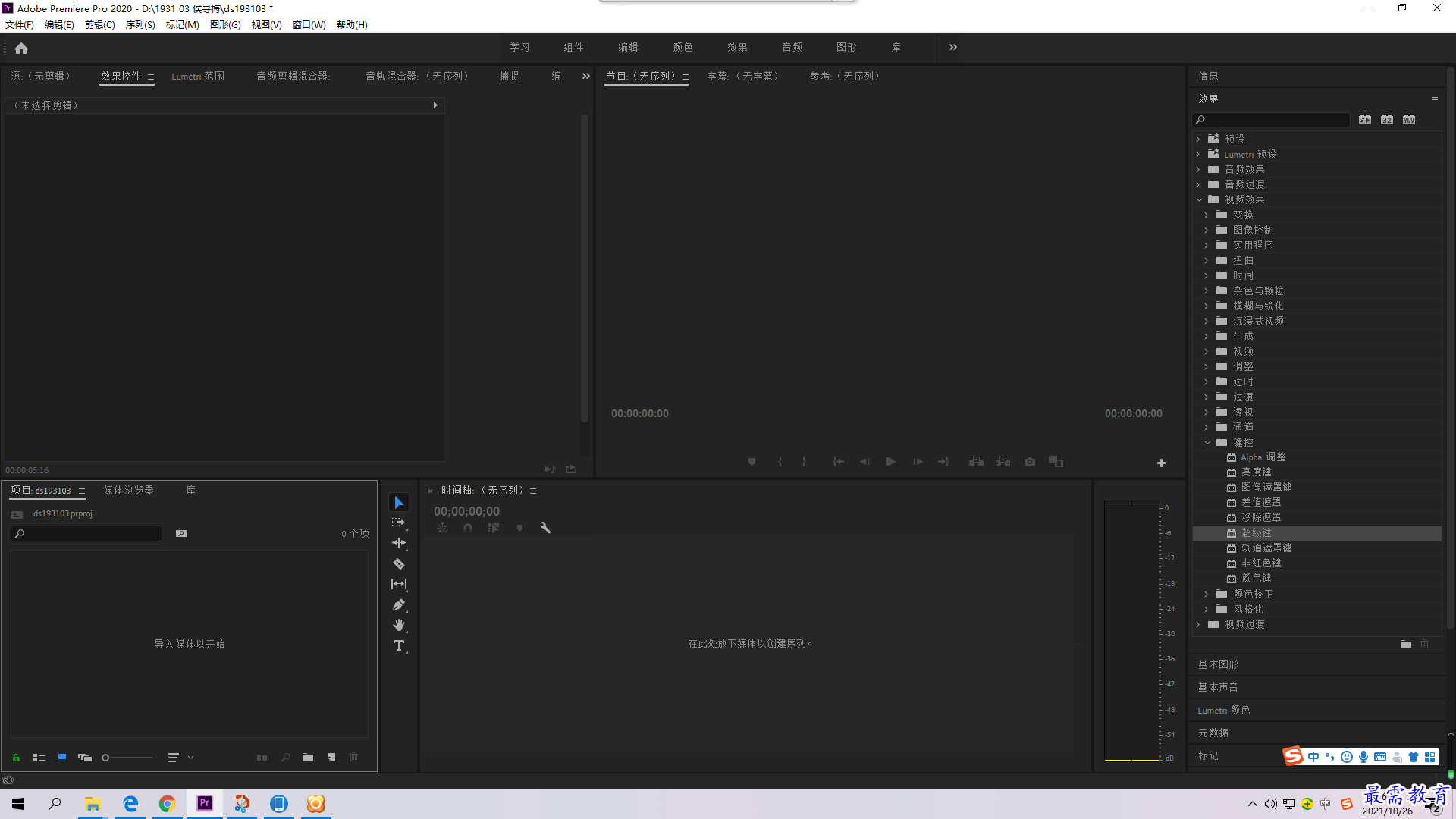Play the Program monitor

[891, 461]
